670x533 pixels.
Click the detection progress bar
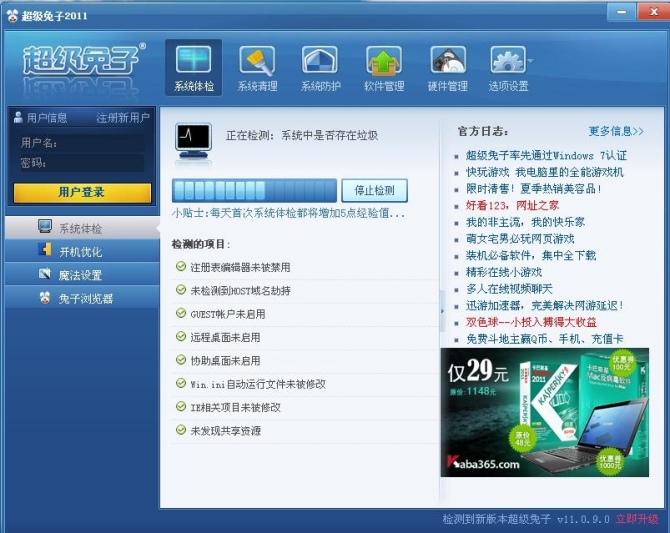coord(254,190)
